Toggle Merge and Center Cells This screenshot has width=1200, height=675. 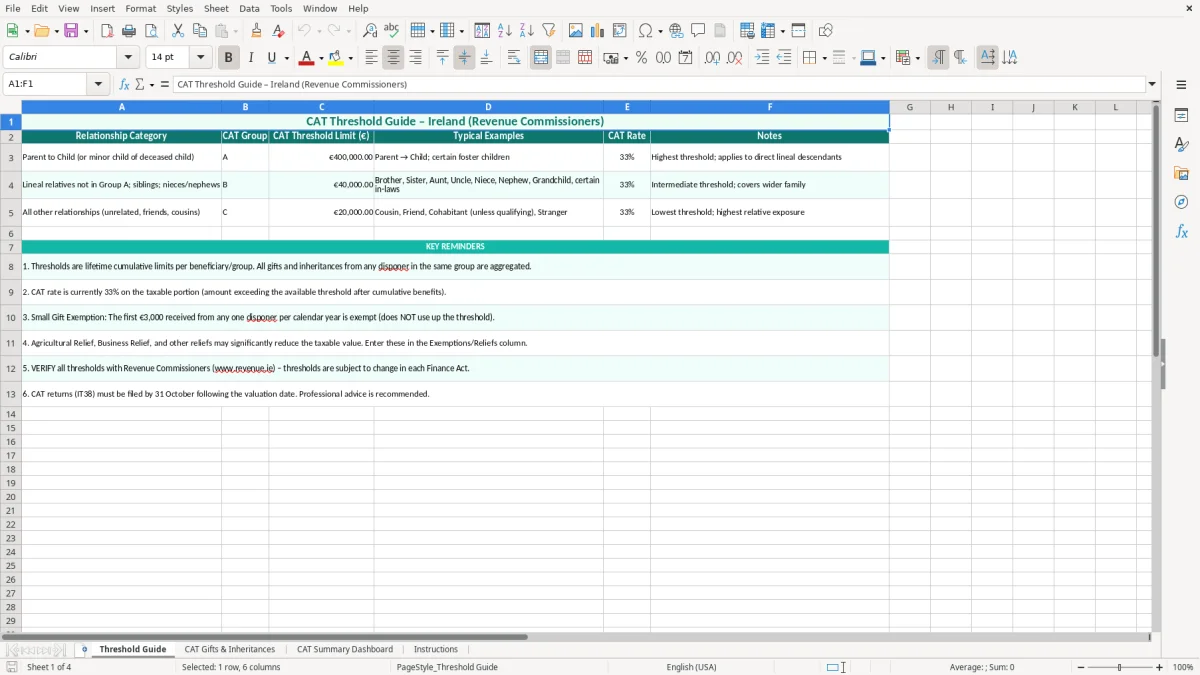541,58
